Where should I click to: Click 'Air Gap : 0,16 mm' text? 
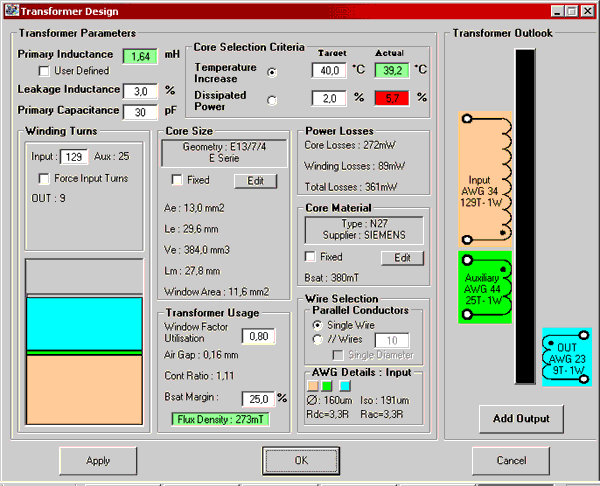[201, 355]
